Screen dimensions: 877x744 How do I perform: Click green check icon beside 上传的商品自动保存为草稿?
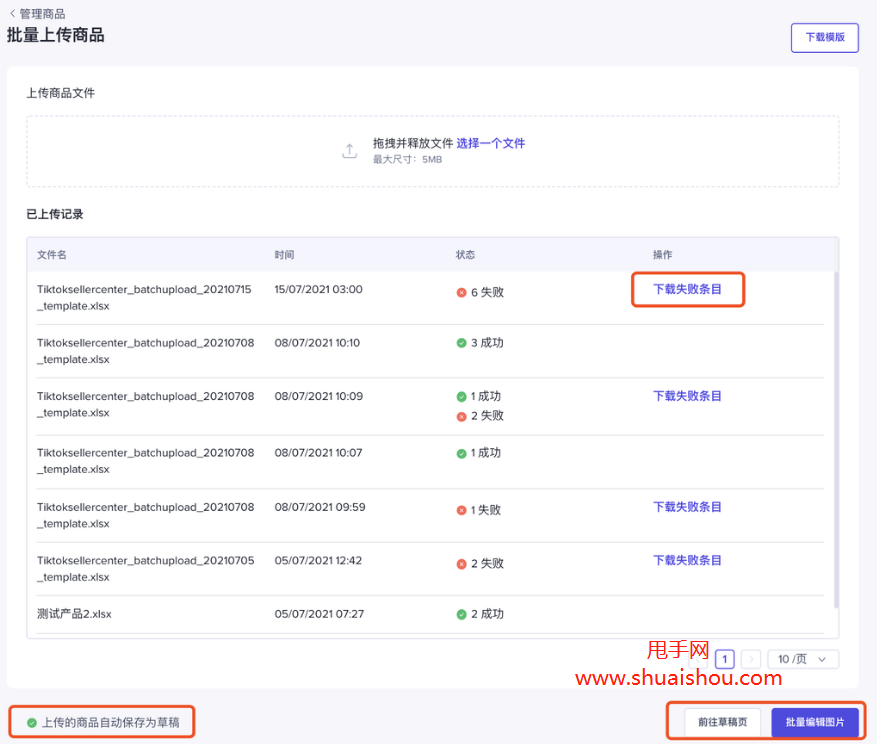tap(32, 722)
